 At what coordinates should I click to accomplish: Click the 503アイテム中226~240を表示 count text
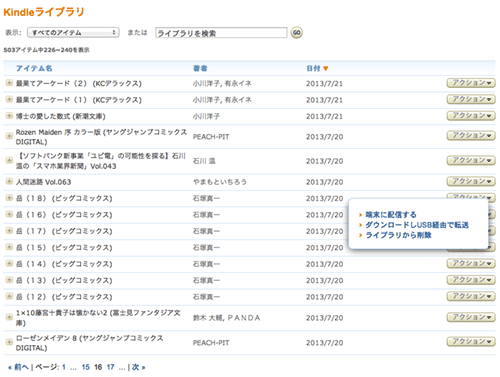click(46, 50)
